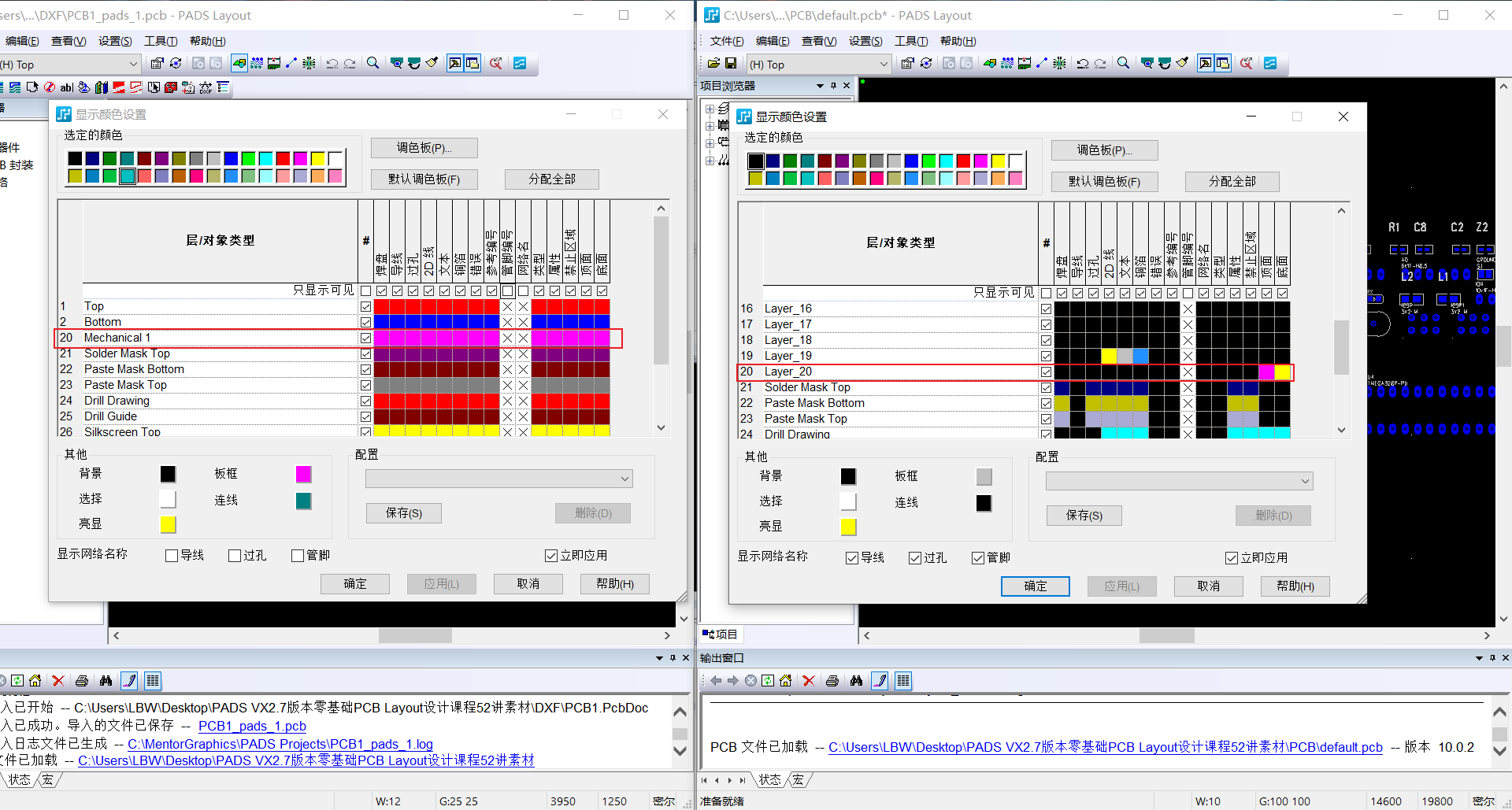Viewport: 1512px width, 810px height.
Task: Uncheck 管脚 checkbox in right color dialog
Action: (x=977, y=558)
